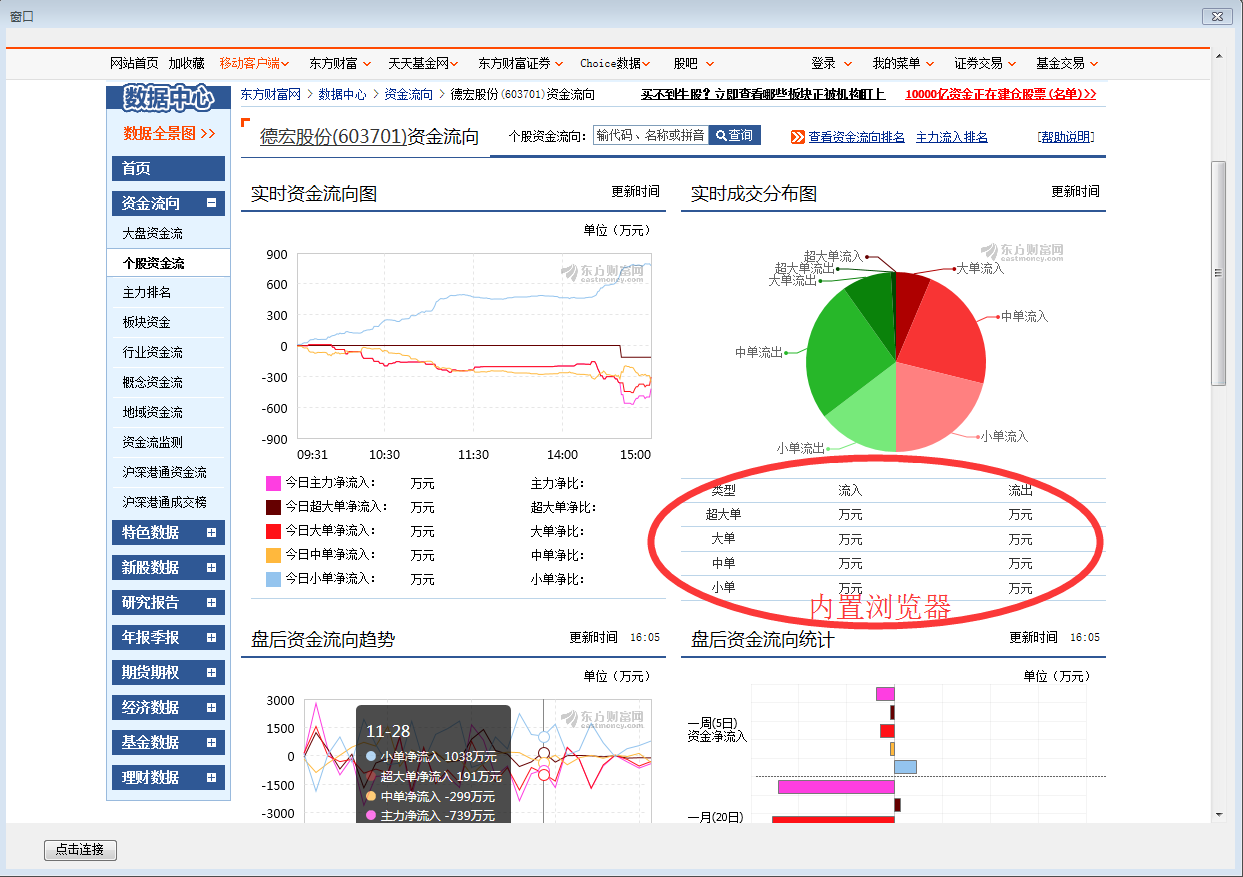Image resolution: width=1243 pixels, height=877 pixels.
Task: Click the 查询 search button
Action: coord(735,135)
